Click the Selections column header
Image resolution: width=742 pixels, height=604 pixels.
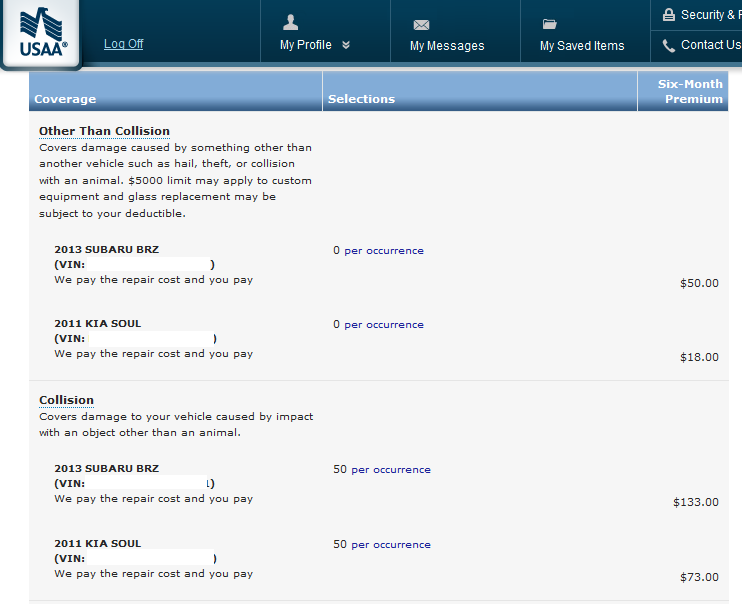point(480,91)
